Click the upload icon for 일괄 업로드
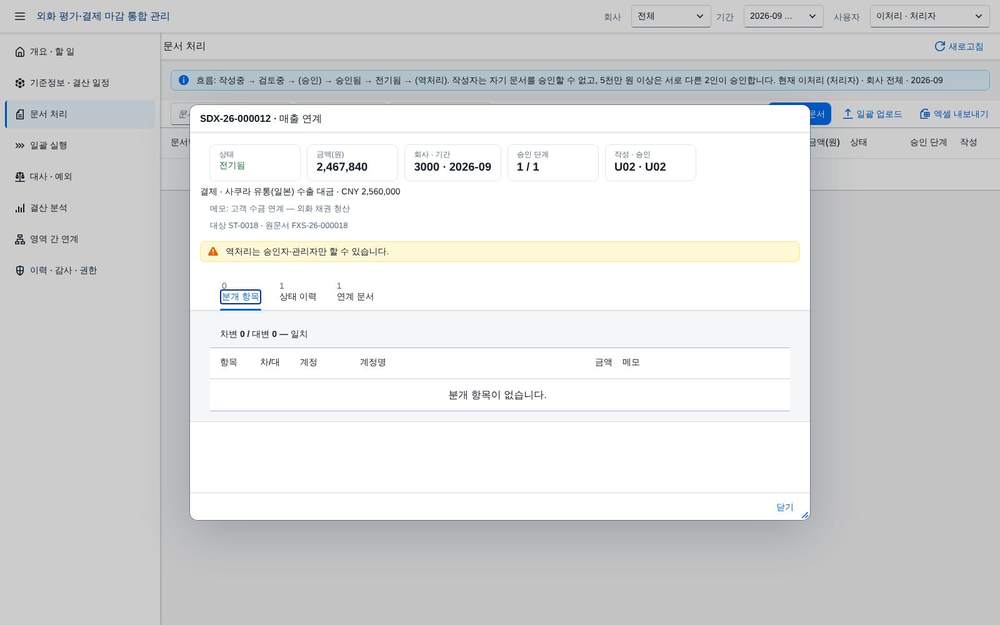 pyautogui.click(x=848, y=114)
